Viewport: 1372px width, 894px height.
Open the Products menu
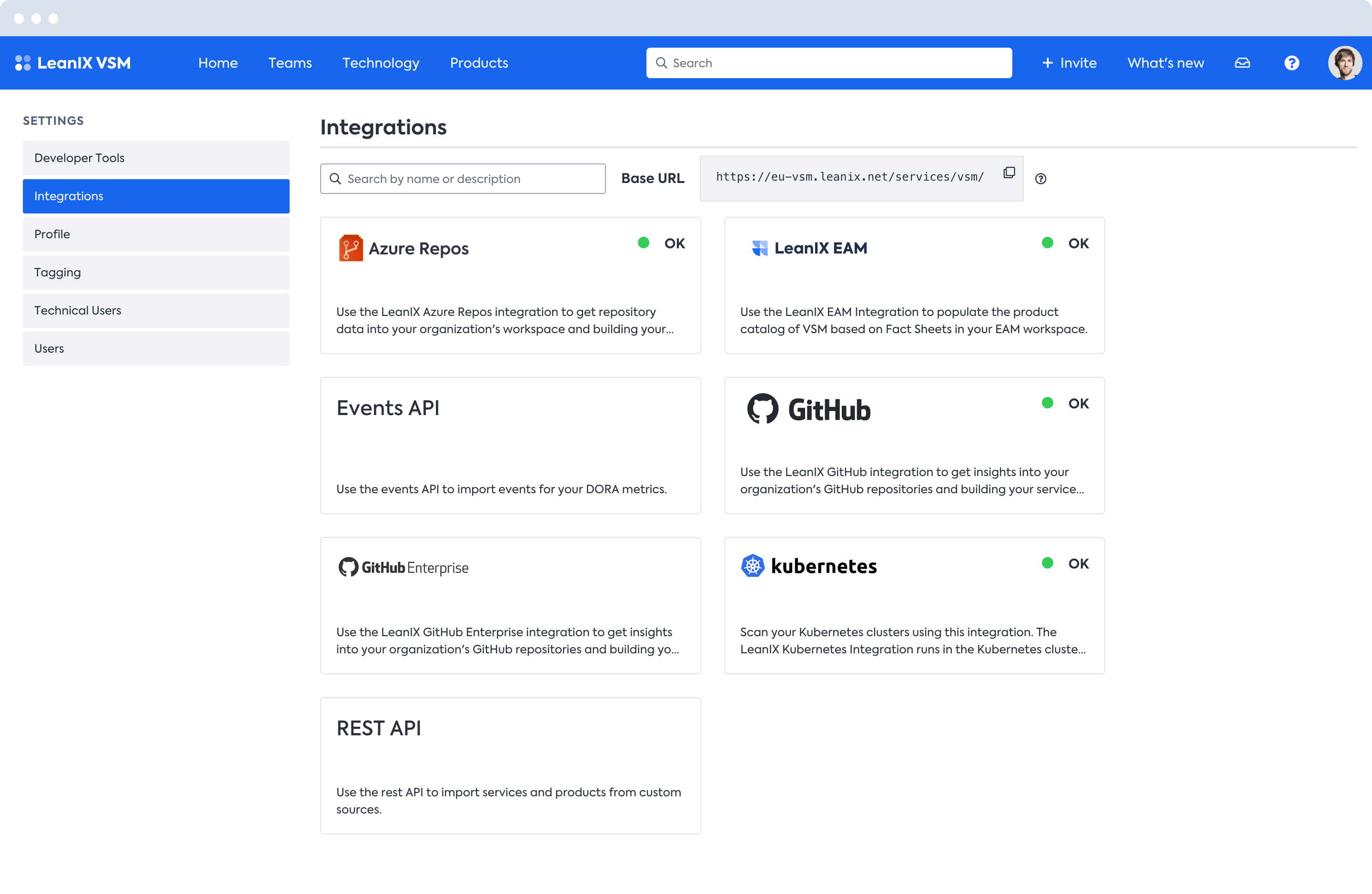pyautogui.click(x=479, y=63)
